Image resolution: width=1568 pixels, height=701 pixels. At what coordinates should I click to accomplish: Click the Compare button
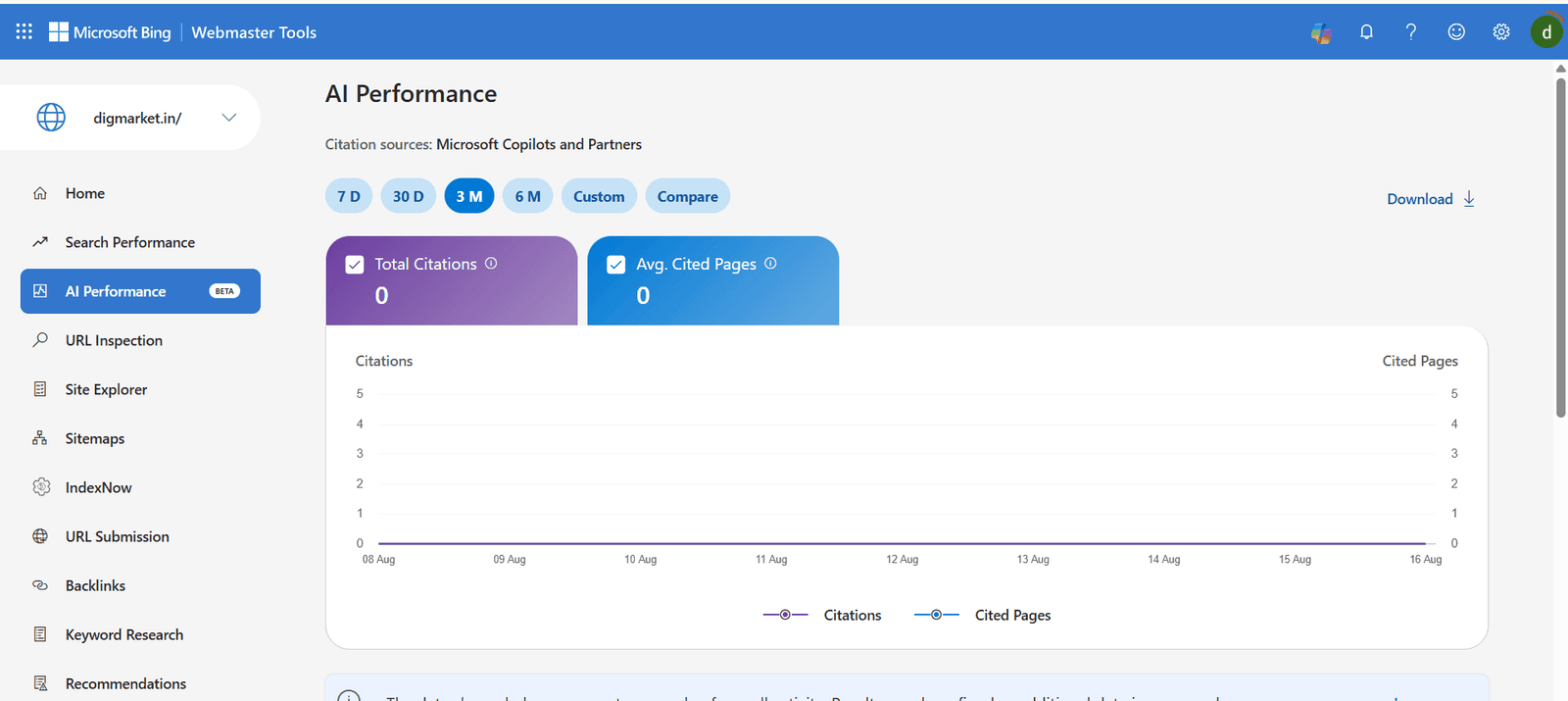tap(688, 196)
